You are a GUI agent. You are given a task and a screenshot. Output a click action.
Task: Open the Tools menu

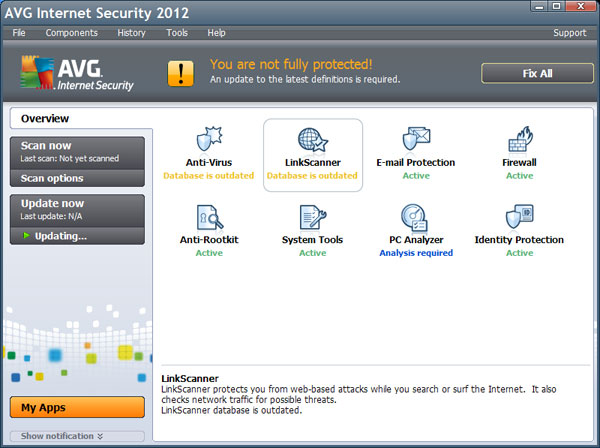point(177,33)
